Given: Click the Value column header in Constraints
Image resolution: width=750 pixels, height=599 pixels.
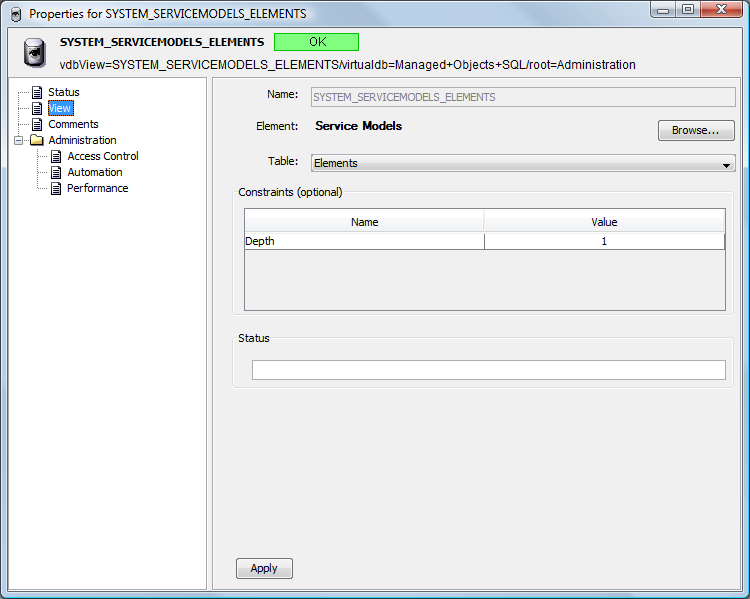Looking at the screenshot, I should pos(605,222).
